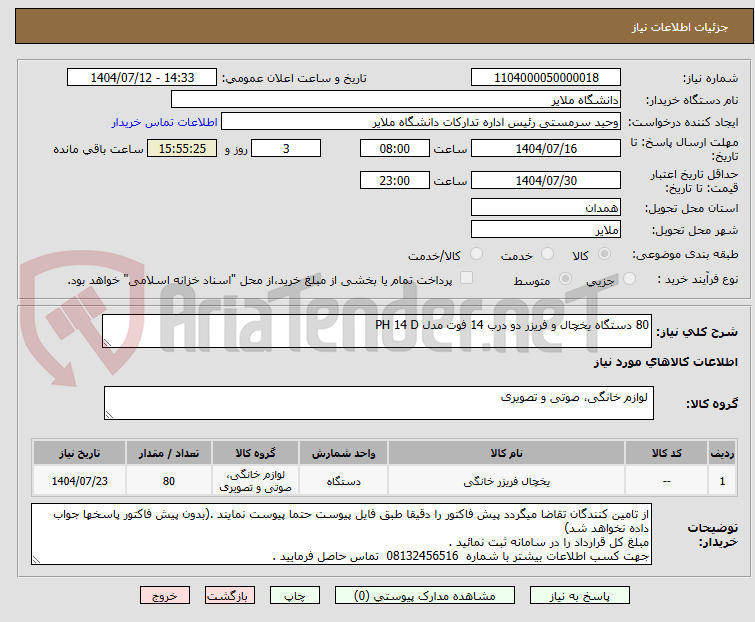Select the کالا radio button
755x622 pixels.
click(x=604, y=254)
